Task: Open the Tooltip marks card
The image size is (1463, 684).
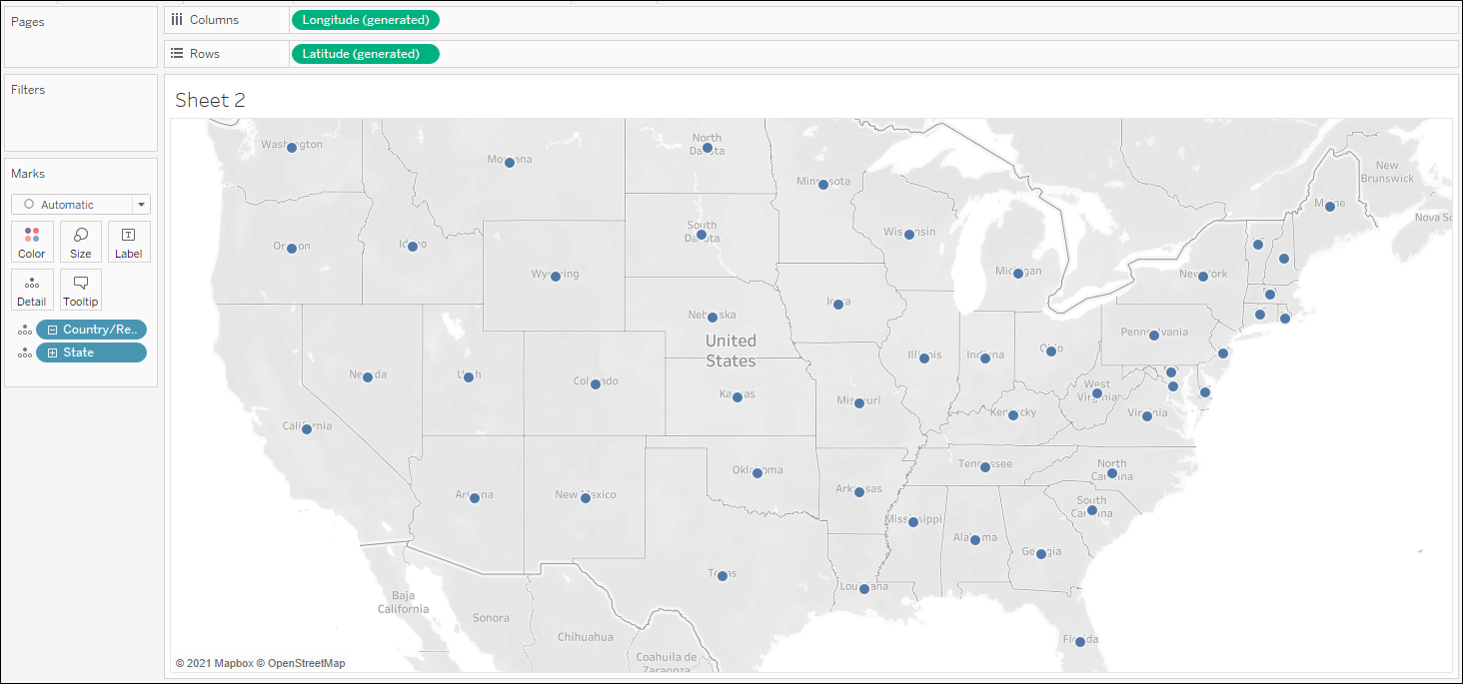Action: (x=81, y=290)
